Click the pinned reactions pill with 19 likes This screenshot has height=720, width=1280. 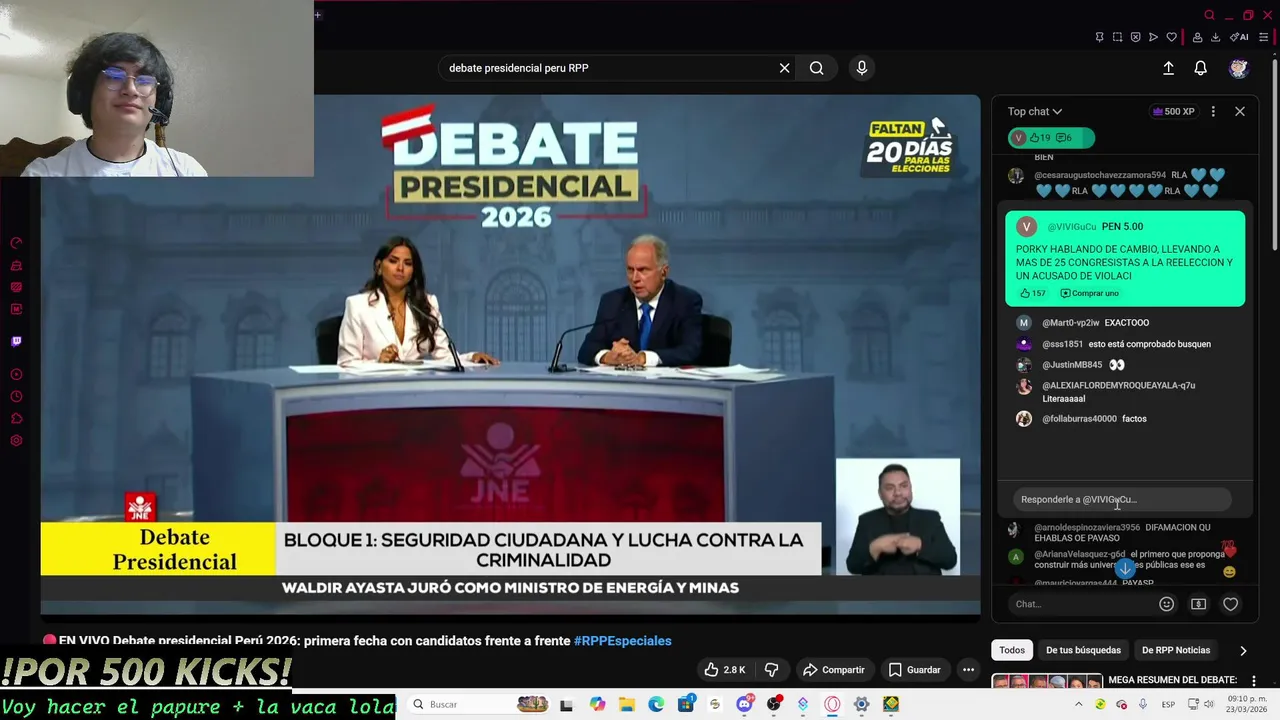pos(1050,138)
